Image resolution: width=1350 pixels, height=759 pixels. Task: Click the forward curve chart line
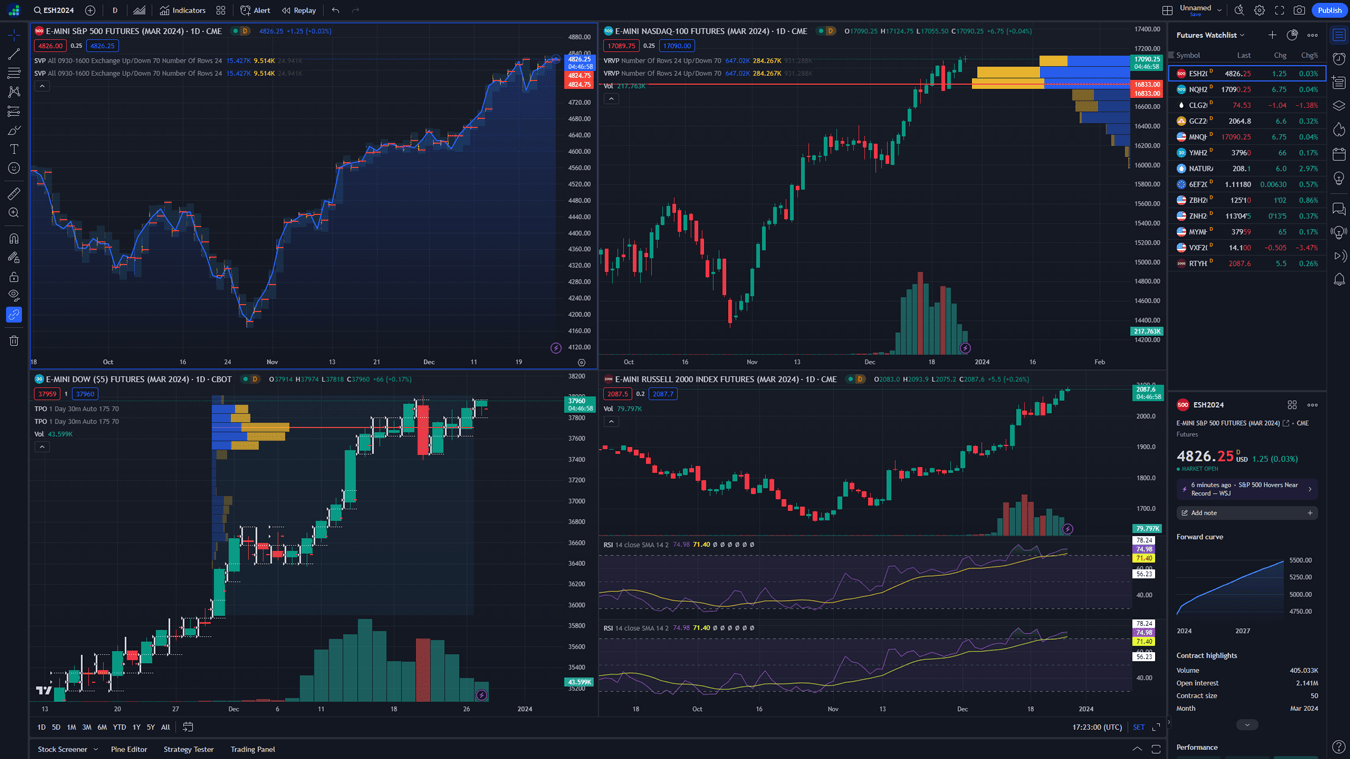point(1230,583)
